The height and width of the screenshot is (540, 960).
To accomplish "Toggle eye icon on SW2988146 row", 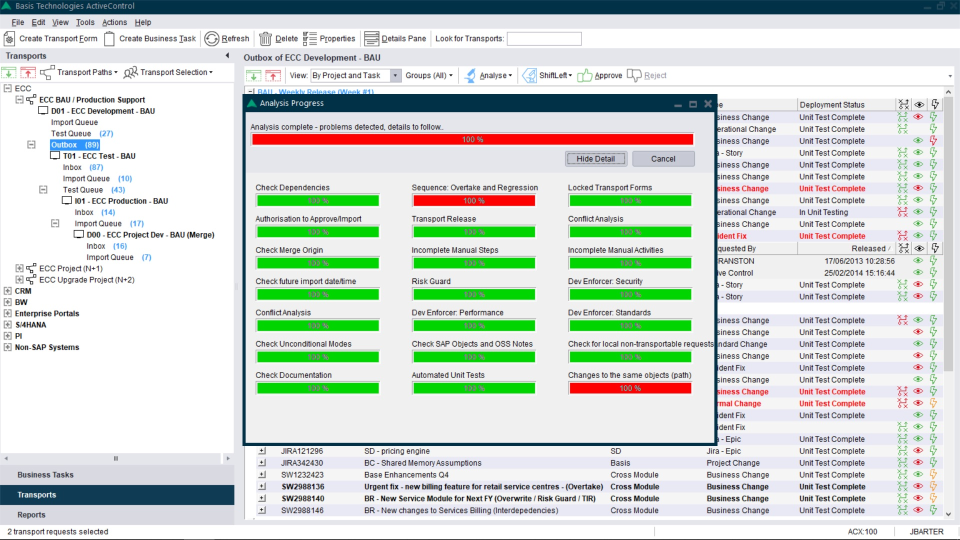I will [x=918, y=511].
